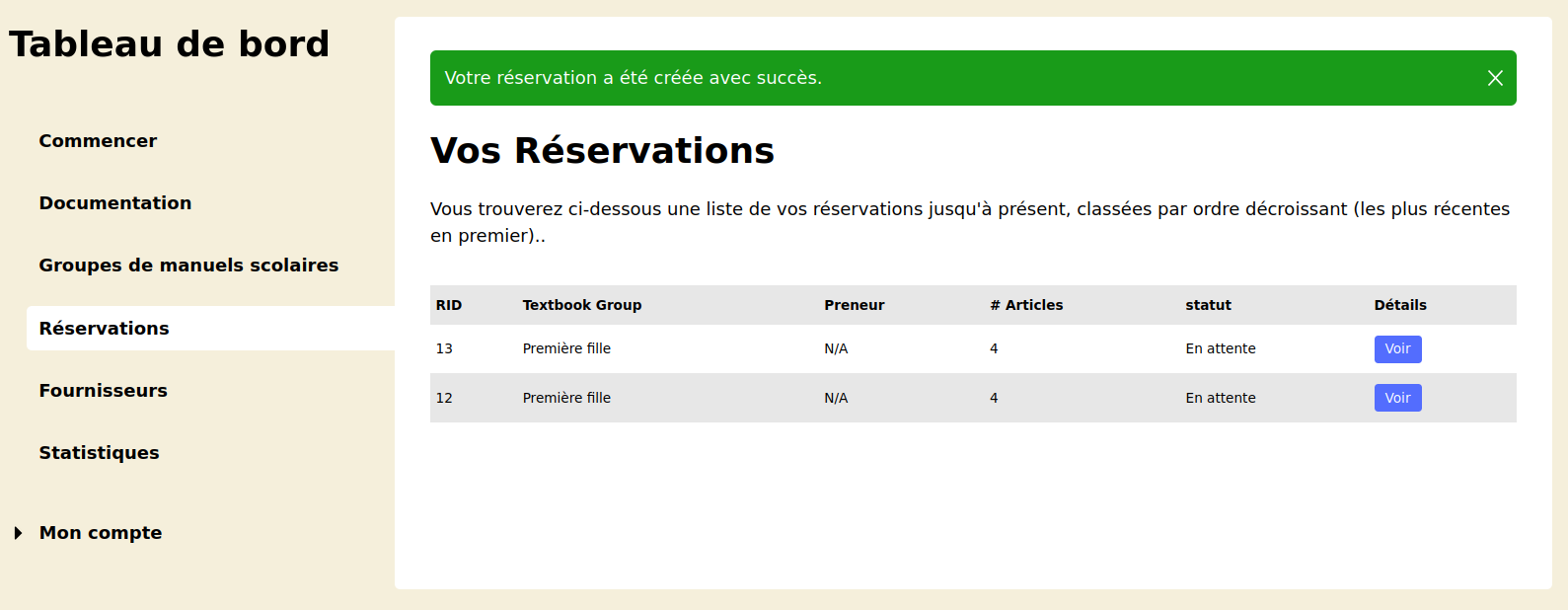
Task: Click the # Articles column header
Action: pos(1026,305)
